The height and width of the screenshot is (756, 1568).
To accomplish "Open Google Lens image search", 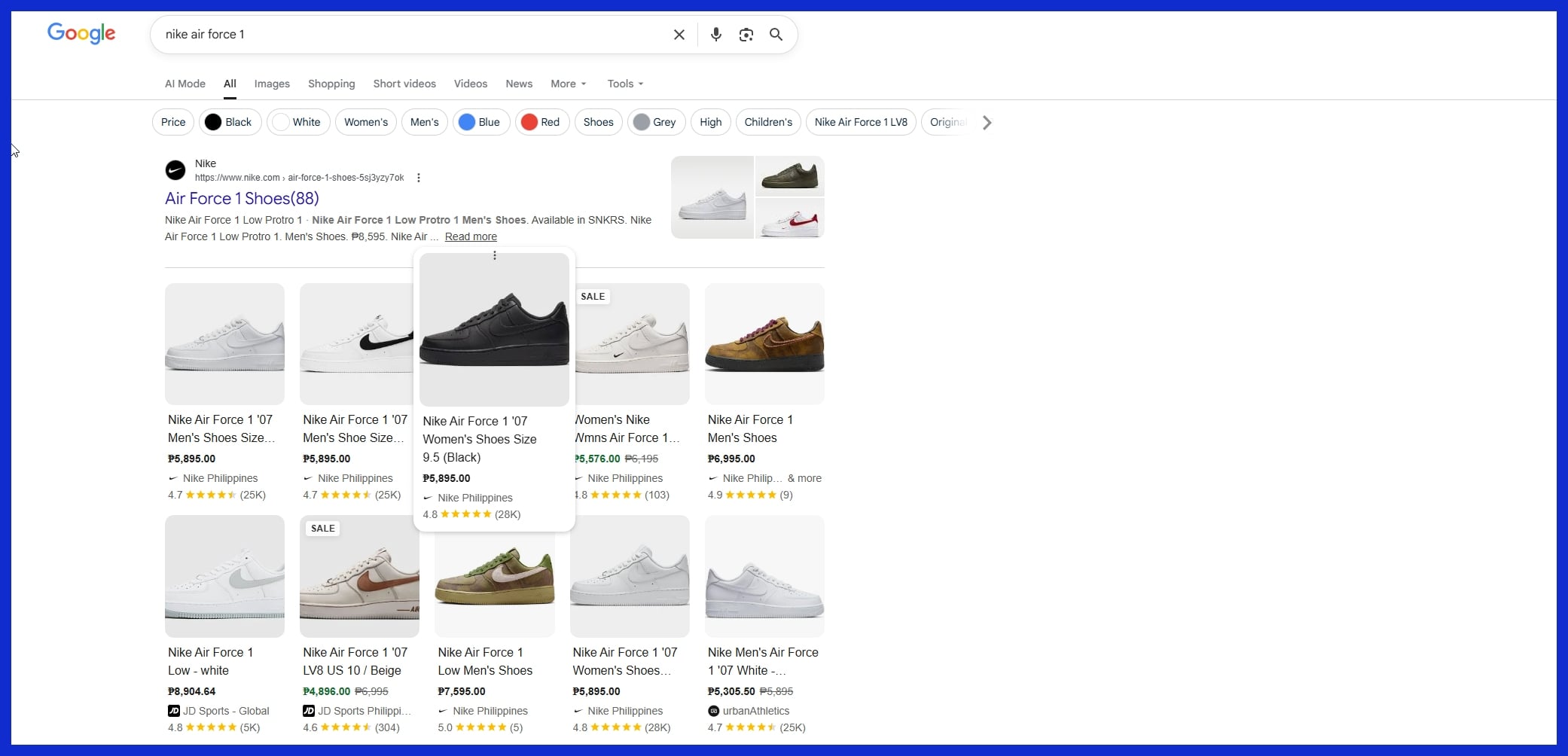I will (746, 35).
